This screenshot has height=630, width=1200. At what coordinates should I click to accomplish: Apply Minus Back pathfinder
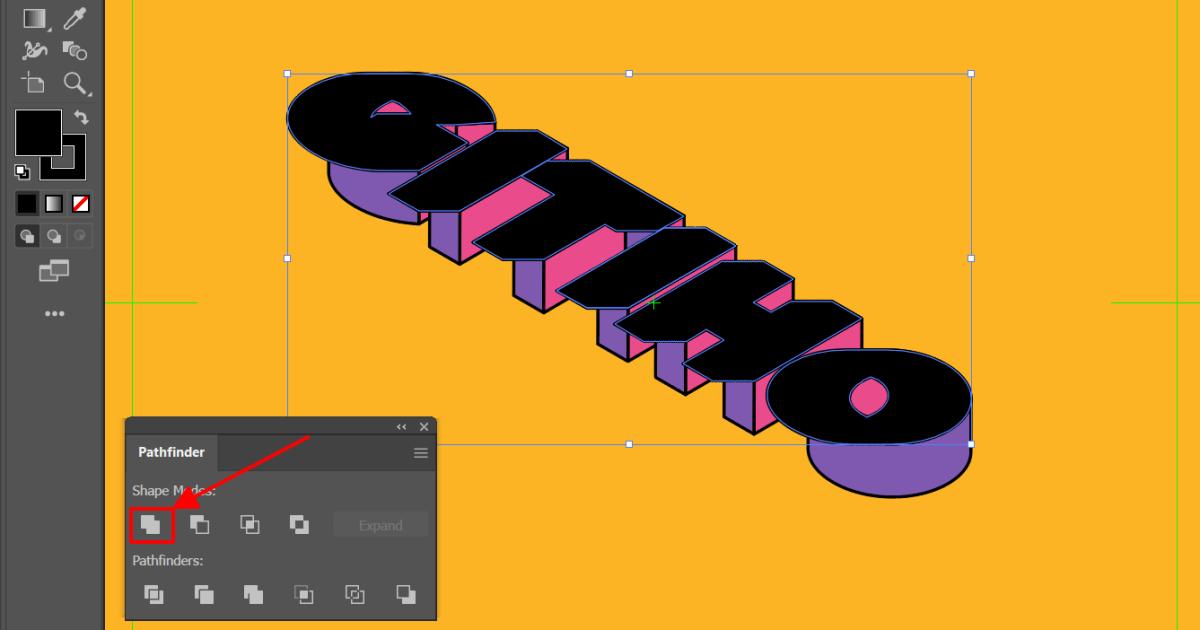(405, 594)
